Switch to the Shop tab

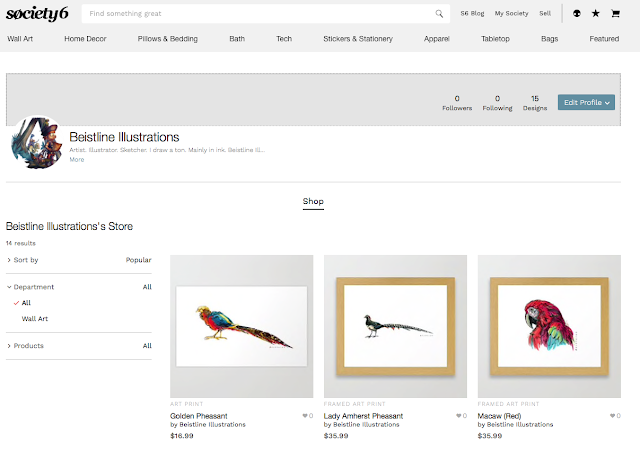tap(313, 201)
